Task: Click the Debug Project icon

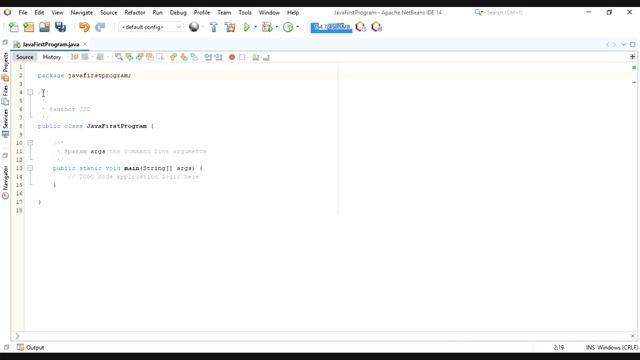Action: point(267,27)
